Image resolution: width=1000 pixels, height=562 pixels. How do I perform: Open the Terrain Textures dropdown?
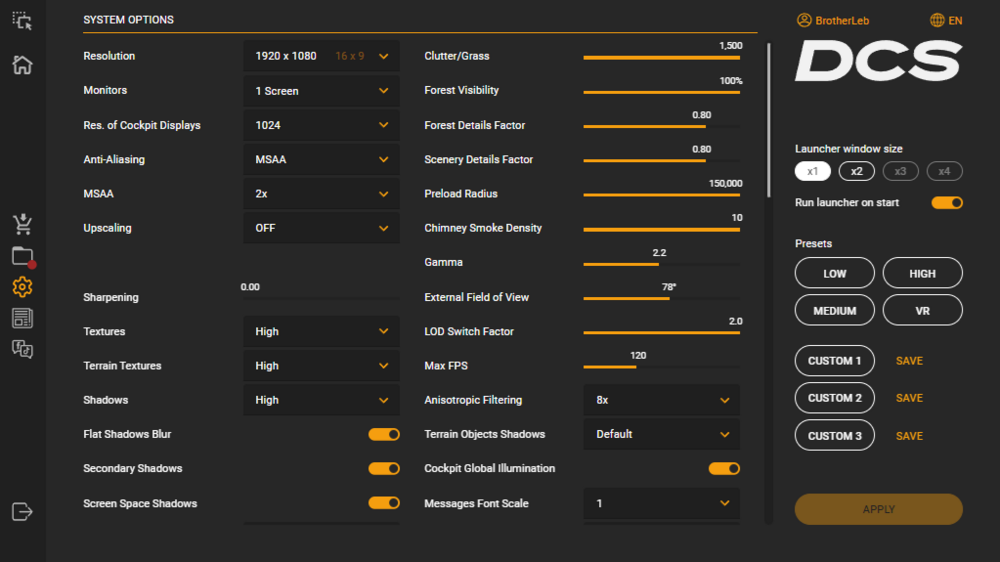coord(321,366)
